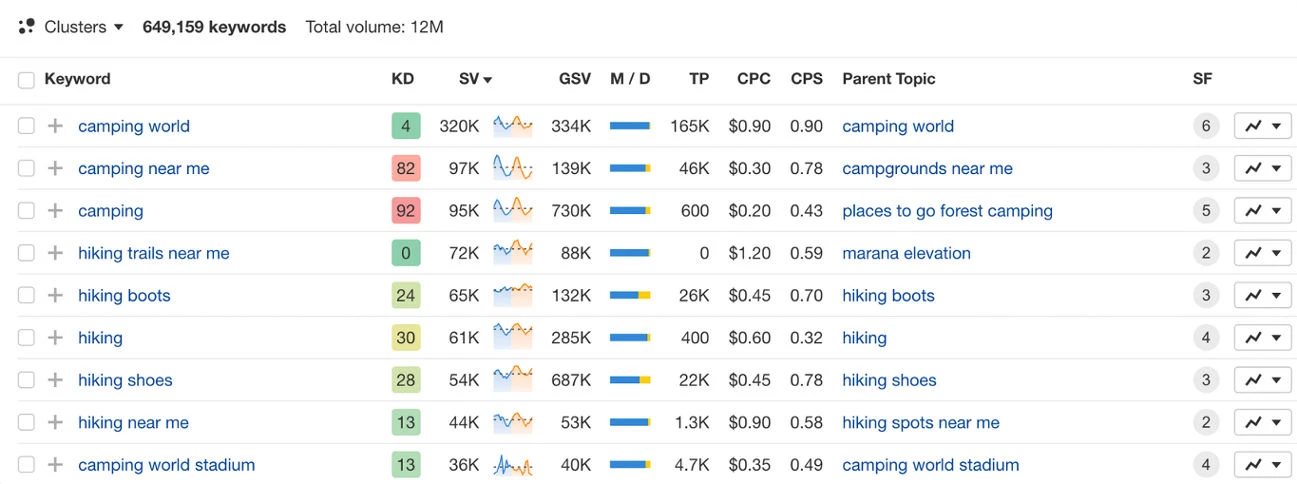Add hiking boots via plus icon
This screenshot has height=484, width=1297.
(x=56, y=295)
